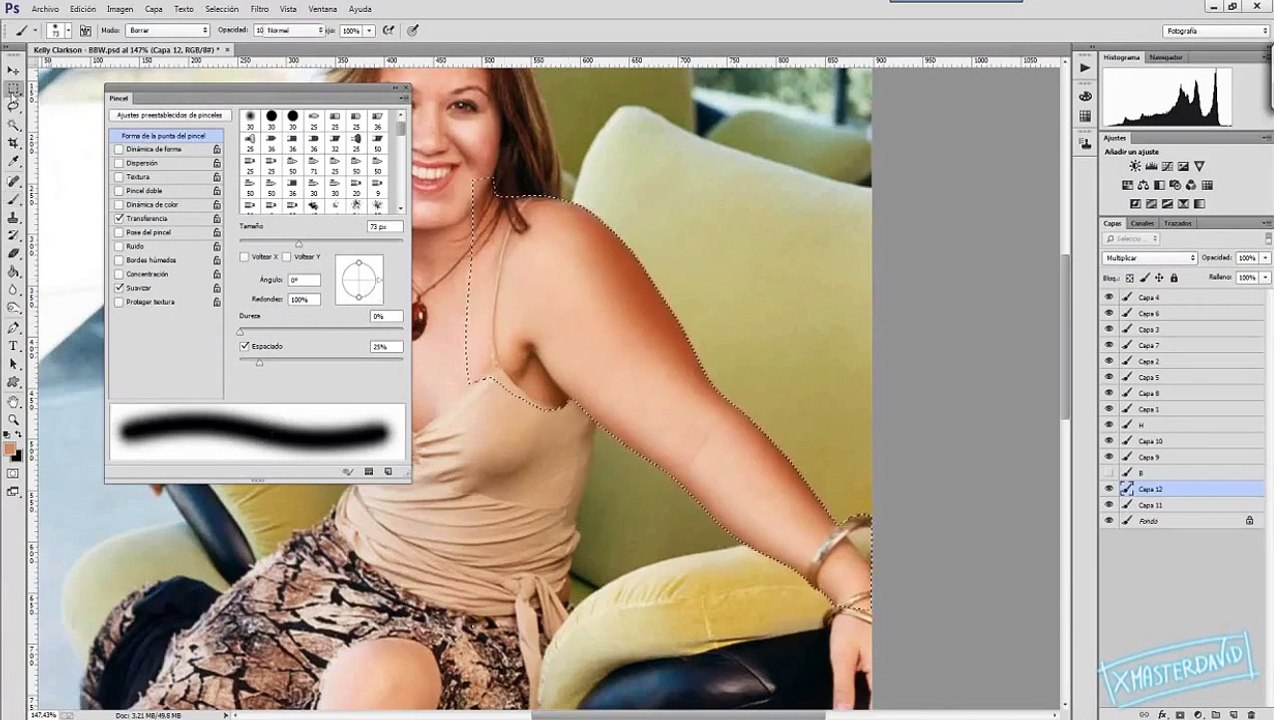Click the Levels adjustment icon
The width and height of the screenshot is (1274, 720).
[x=1151, y=166]
